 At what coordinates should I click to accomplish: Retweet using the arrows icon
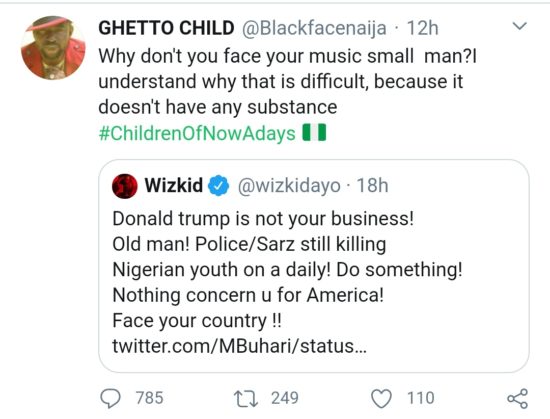point(246,399)
